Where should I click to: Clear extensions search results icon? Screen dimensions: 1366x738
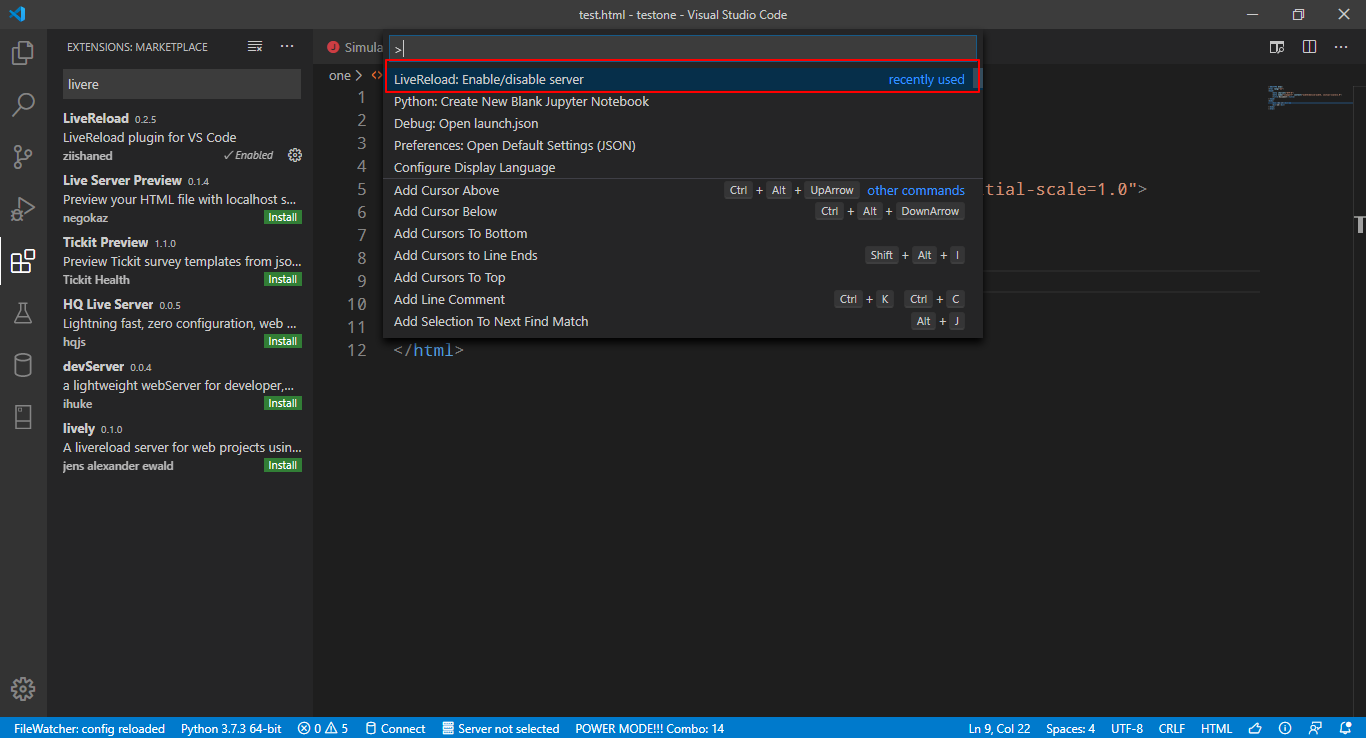pos(255,47)
